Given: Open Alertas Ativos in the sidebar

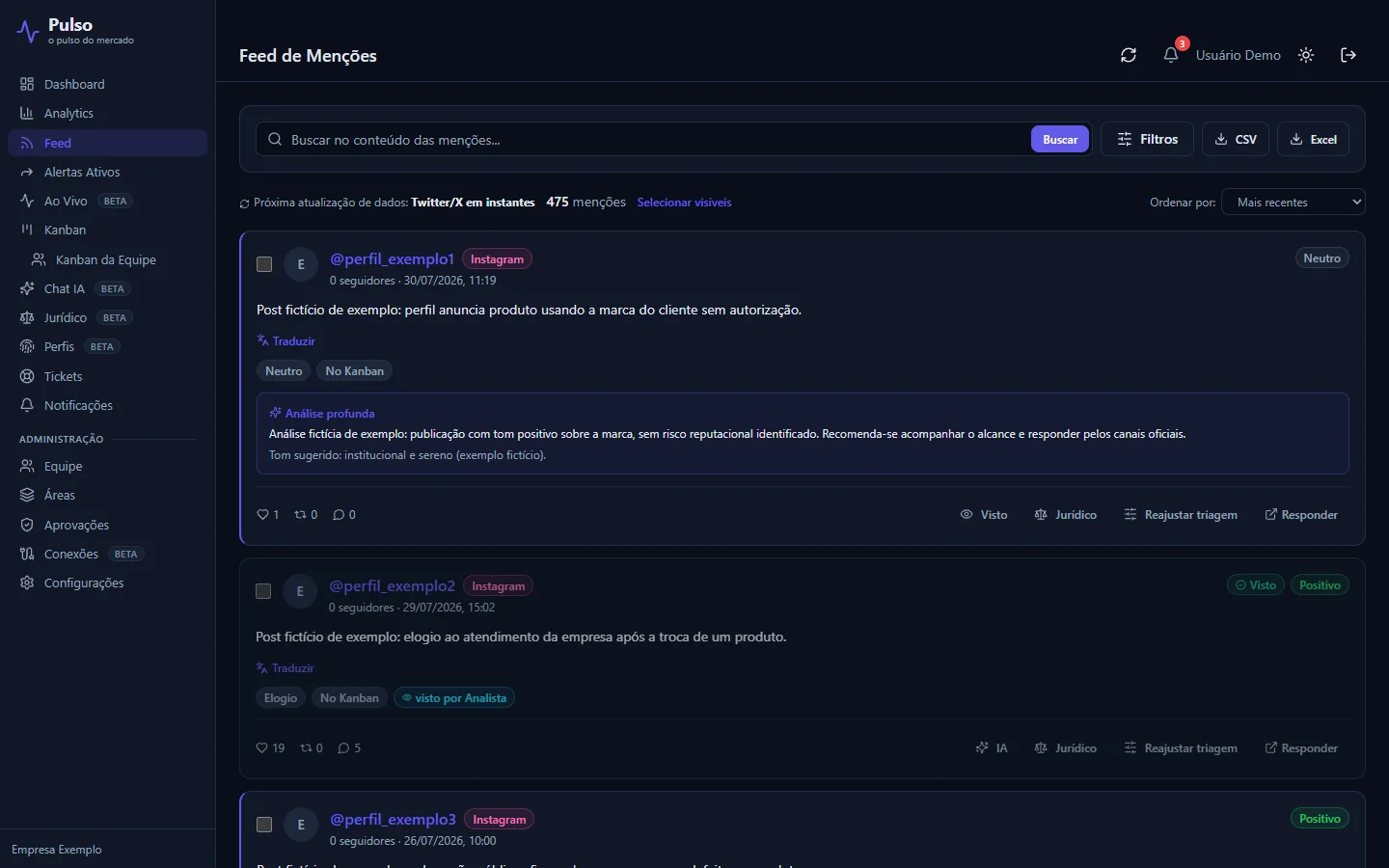Looking at the screenshot, I should (108, 172).
